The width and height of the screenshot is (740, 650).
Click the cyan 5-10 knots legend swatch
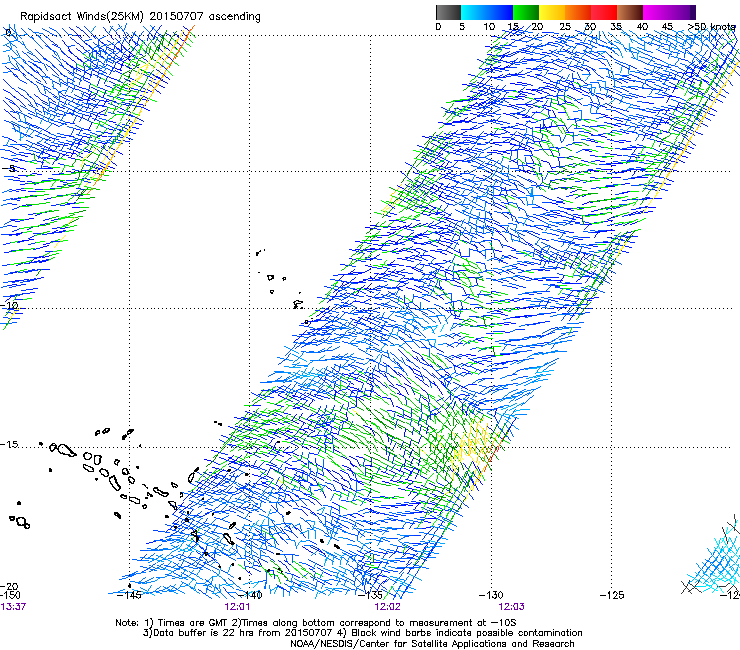click(x=474, y=12)
